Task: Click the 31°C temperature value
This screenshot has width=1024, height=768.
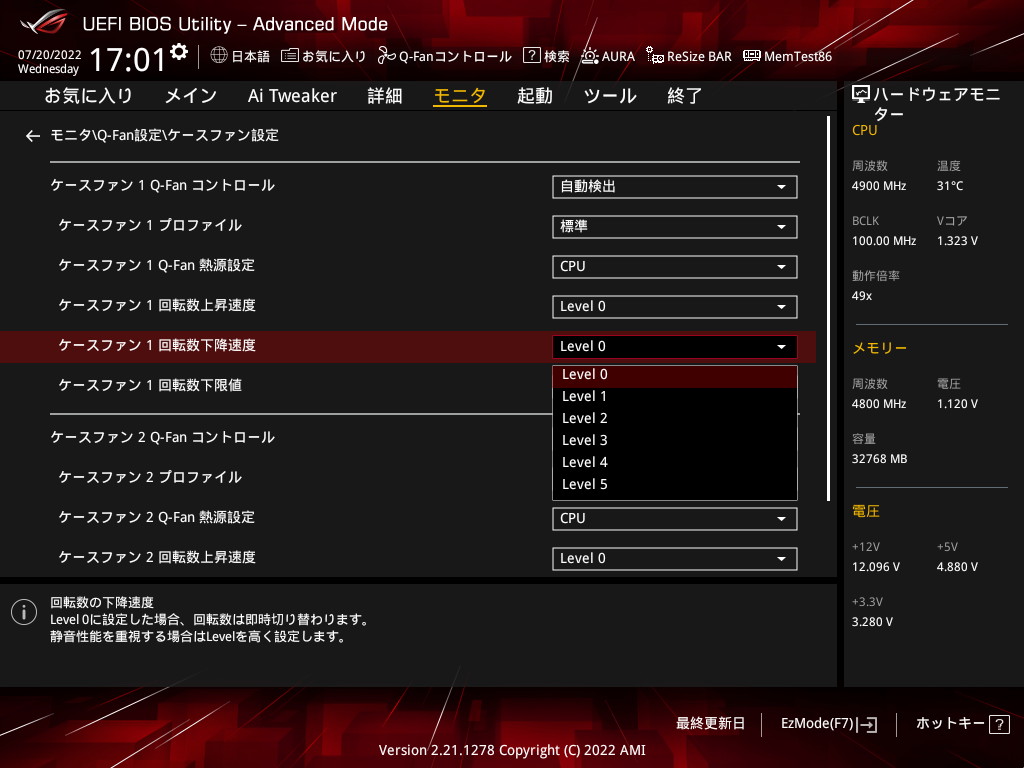Action: 950,186
